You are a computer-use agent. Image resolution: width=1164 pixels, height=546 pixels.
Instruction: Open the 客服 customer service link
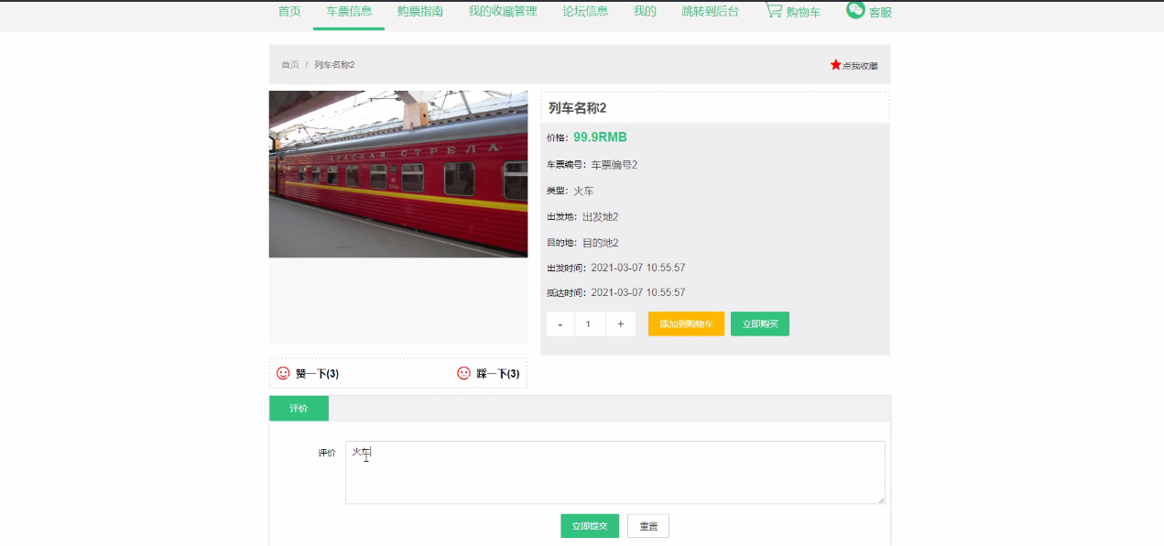point(880,12)
